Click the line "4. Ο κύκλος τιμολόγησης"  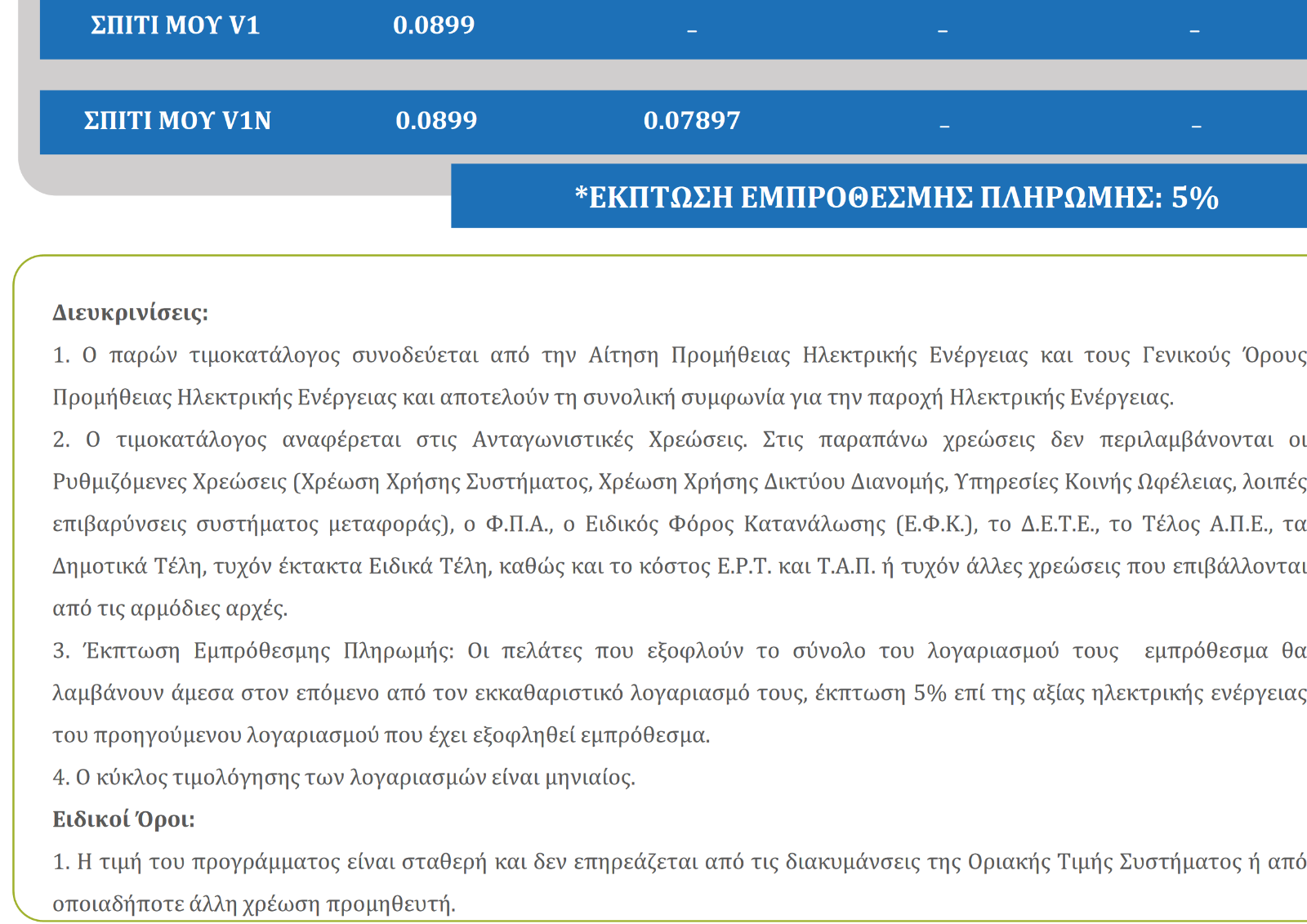pyautogui.click(x=344, y=777)
